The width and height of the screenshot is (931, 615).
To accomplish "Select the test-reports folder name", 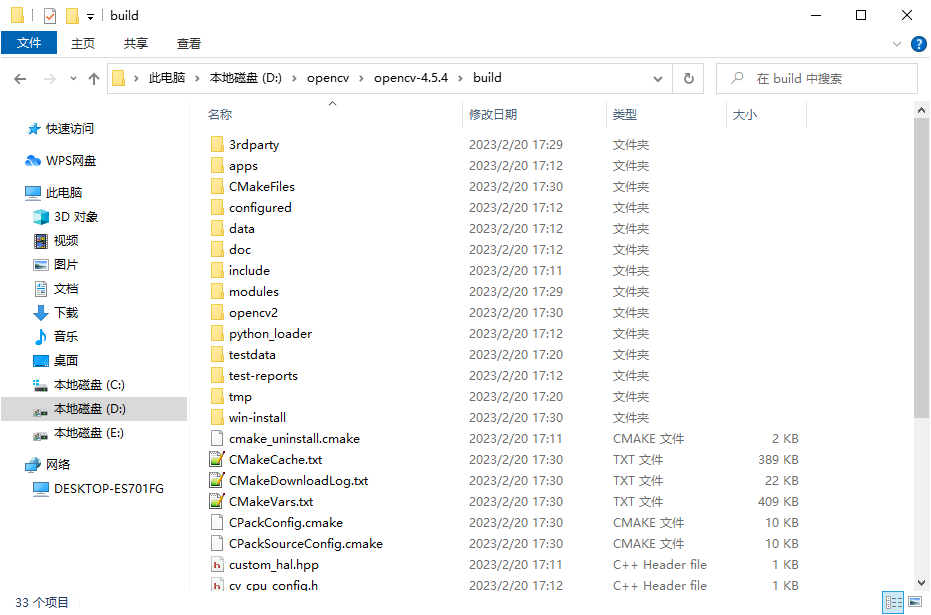I will [263, 376].
